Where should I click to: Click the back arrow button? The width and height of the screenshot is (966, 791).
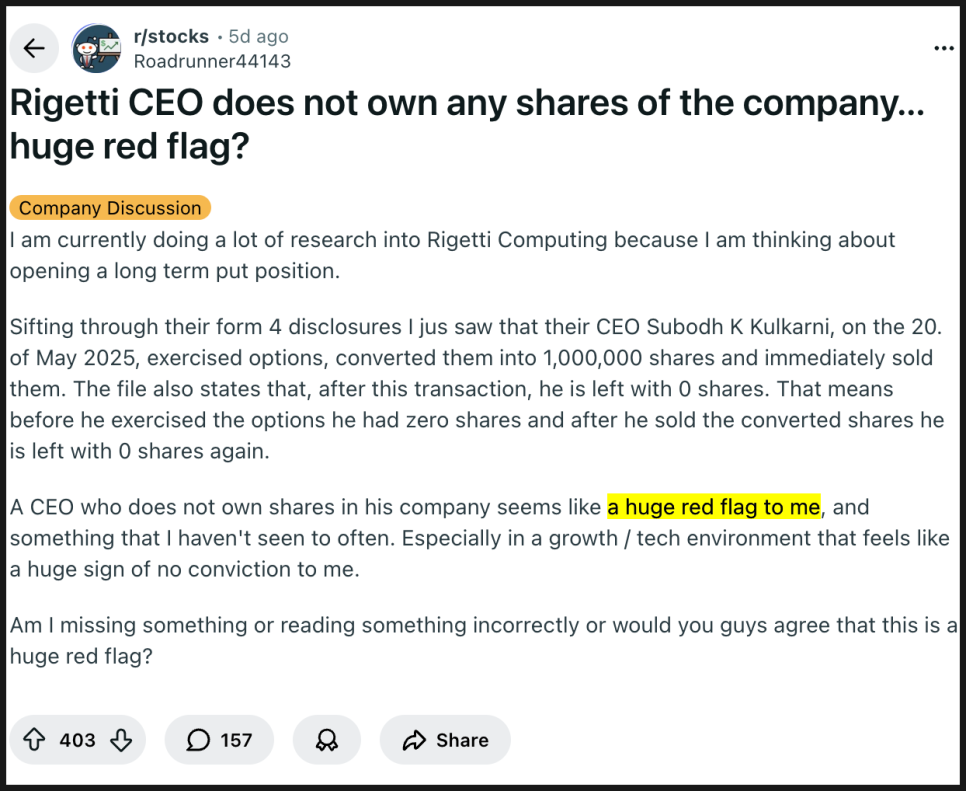34,48
